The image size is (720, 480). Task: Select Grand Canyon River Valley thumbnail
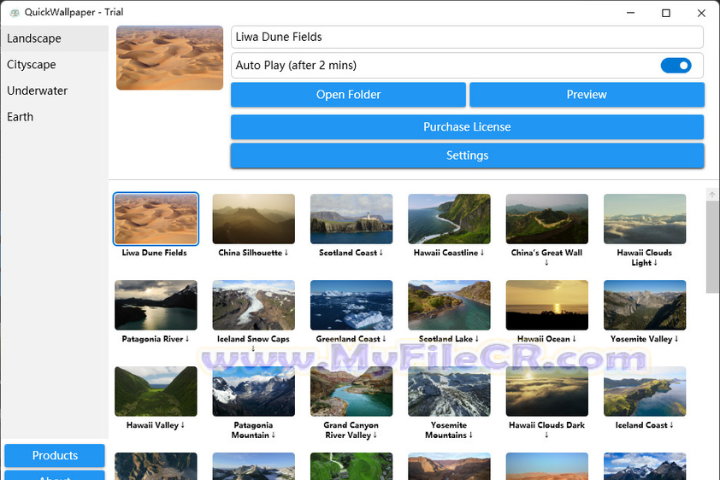point(351,391)
